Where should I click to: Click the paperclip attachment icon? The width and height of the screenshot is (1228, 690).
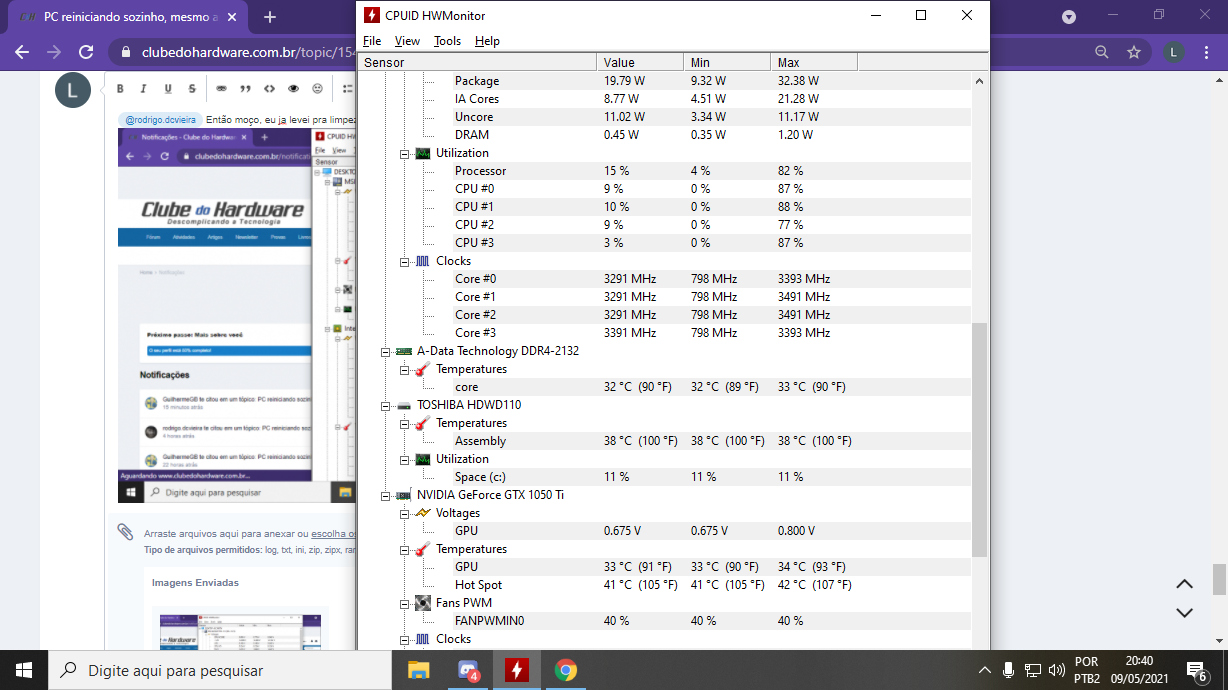pos(125,531)
